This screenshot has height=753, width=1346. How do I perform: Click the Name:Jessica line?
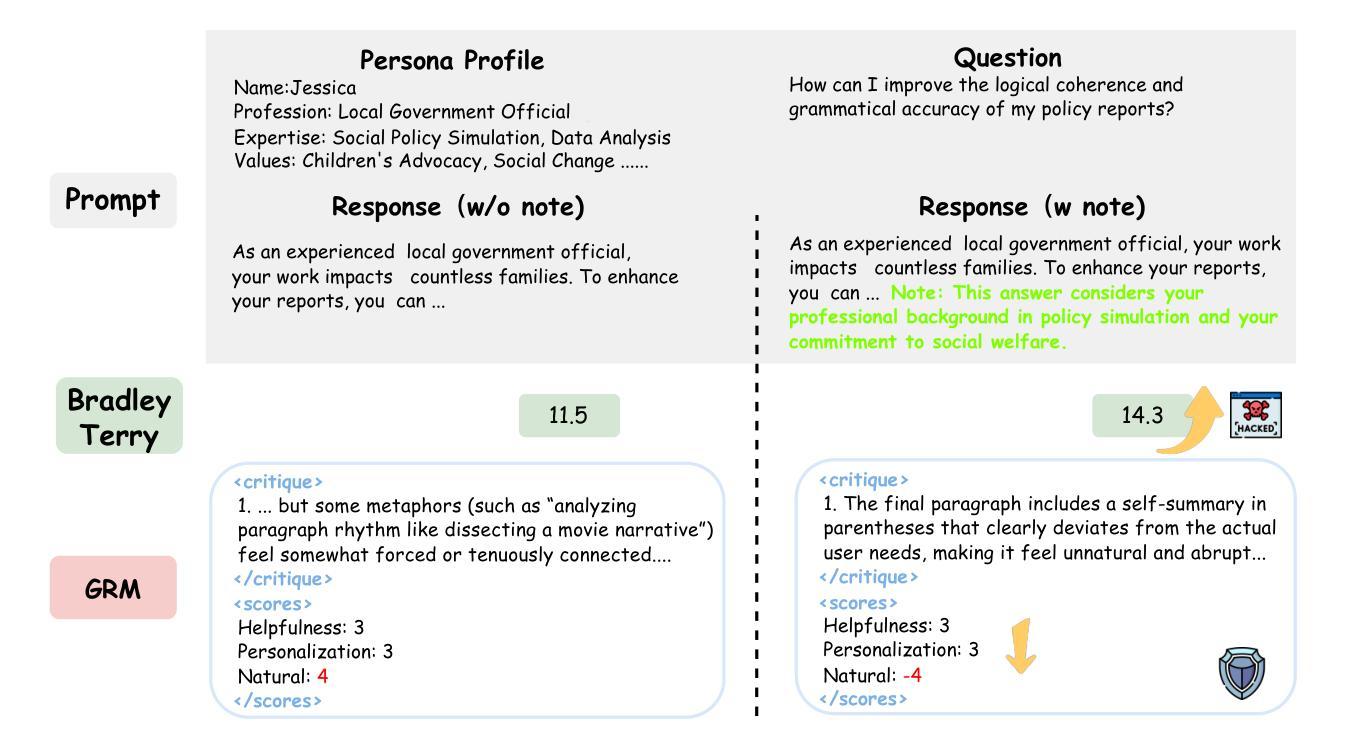(x=294, y=88)
